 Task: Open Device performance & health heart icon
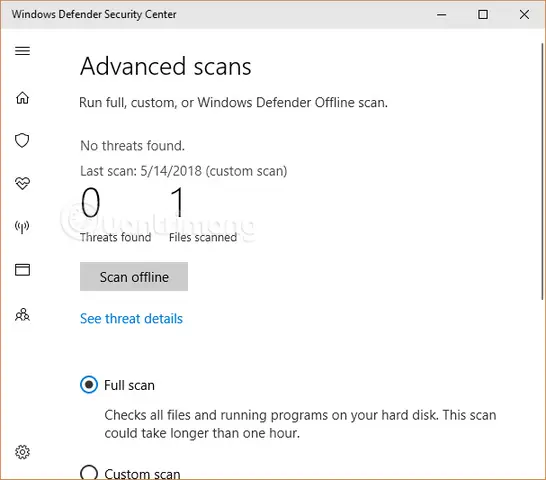pos(22,183)
